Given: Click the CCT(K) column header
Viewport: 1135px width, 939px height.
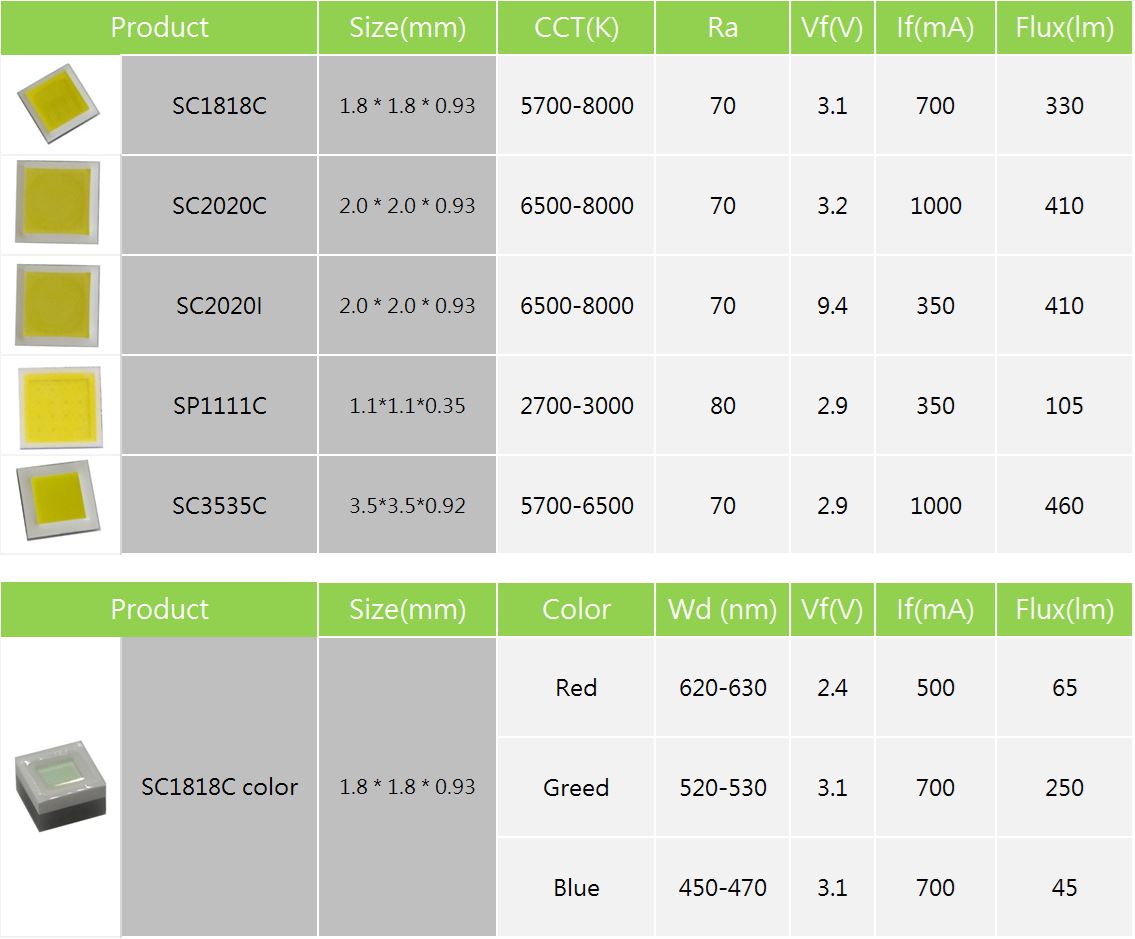Looking at the screenshot, I should point(576,28).
